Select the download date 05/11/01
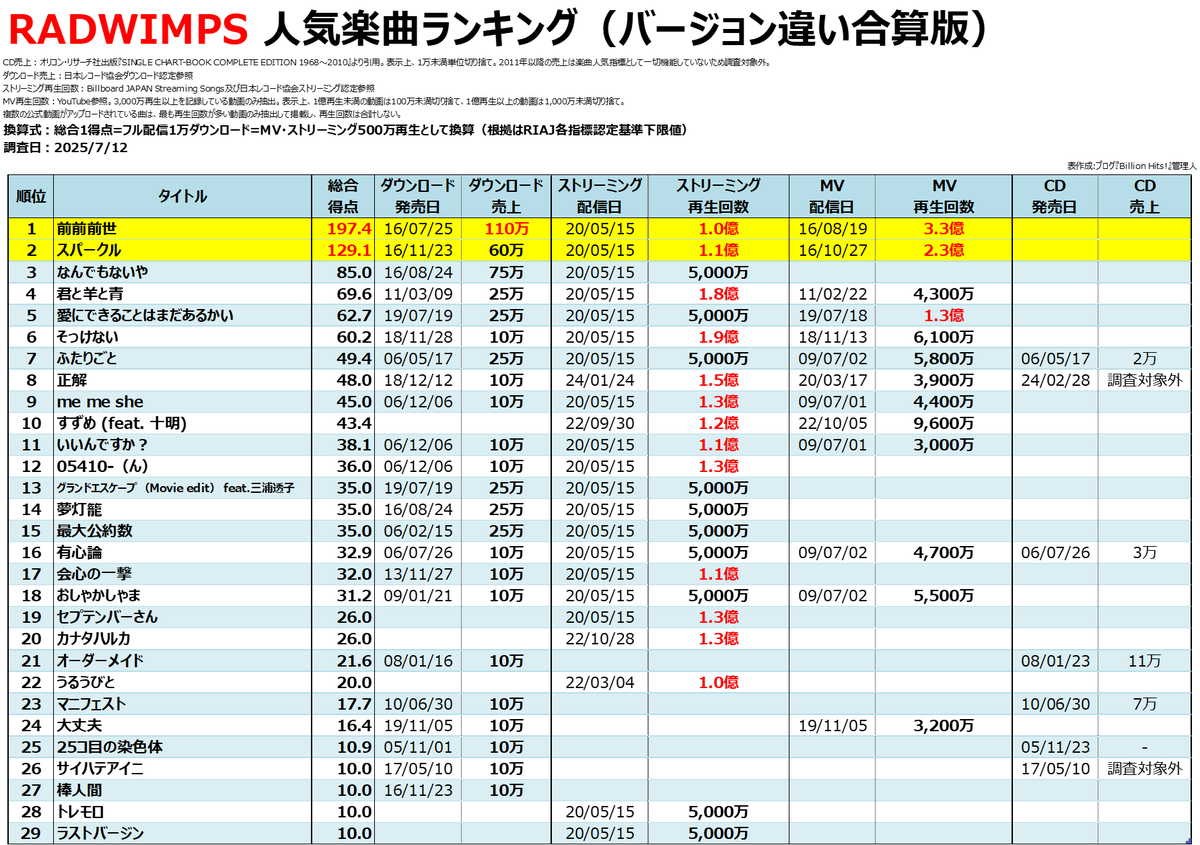This screenshot has width=1200, height=845. (418, 747)
